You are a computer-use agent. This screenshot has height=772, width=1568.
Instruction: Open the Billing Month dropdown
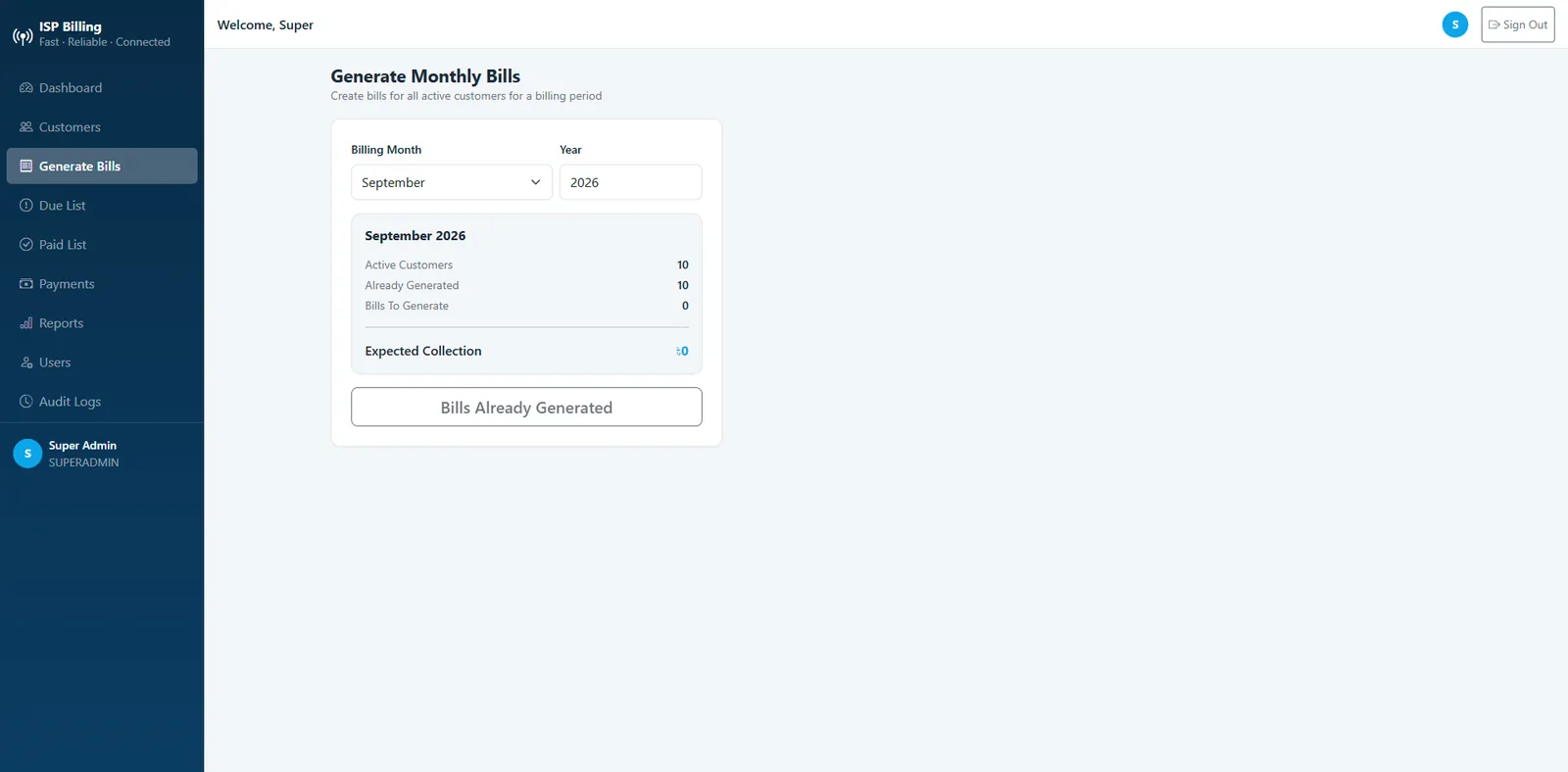click(452, 182)
